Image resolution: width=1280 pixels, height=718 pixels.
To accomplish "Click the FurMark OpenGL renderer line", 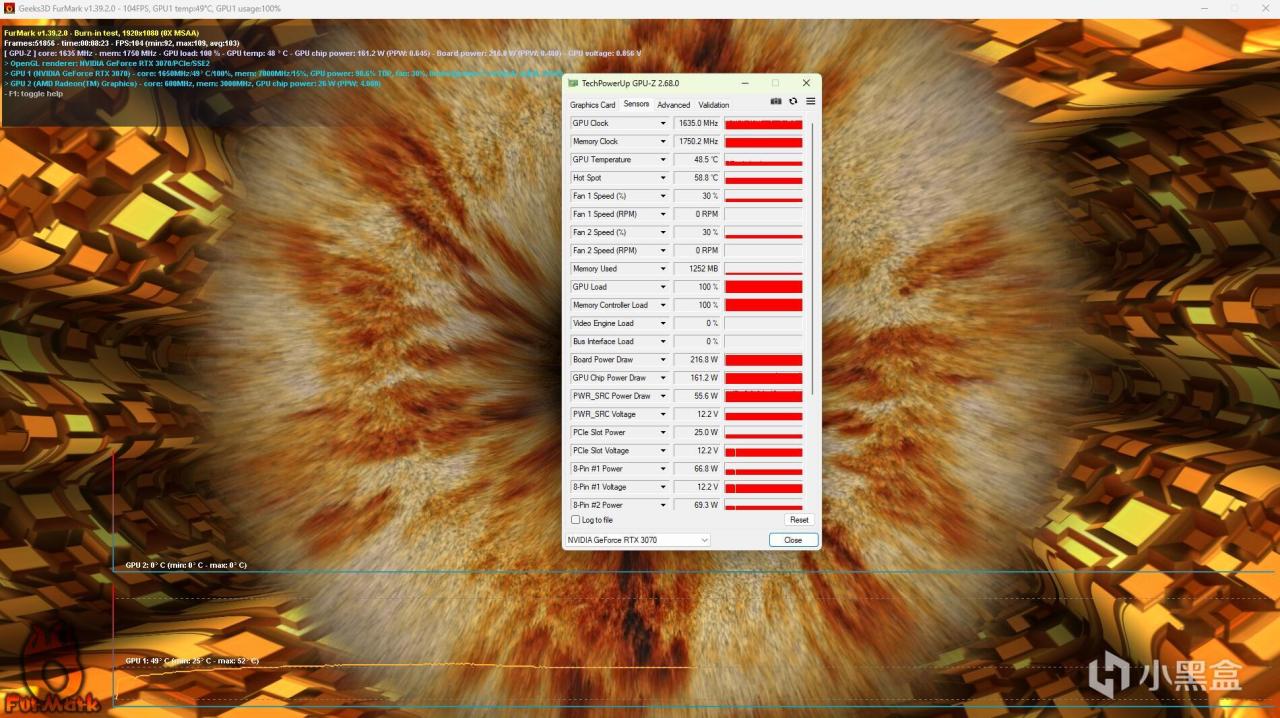I will [107, 63].
